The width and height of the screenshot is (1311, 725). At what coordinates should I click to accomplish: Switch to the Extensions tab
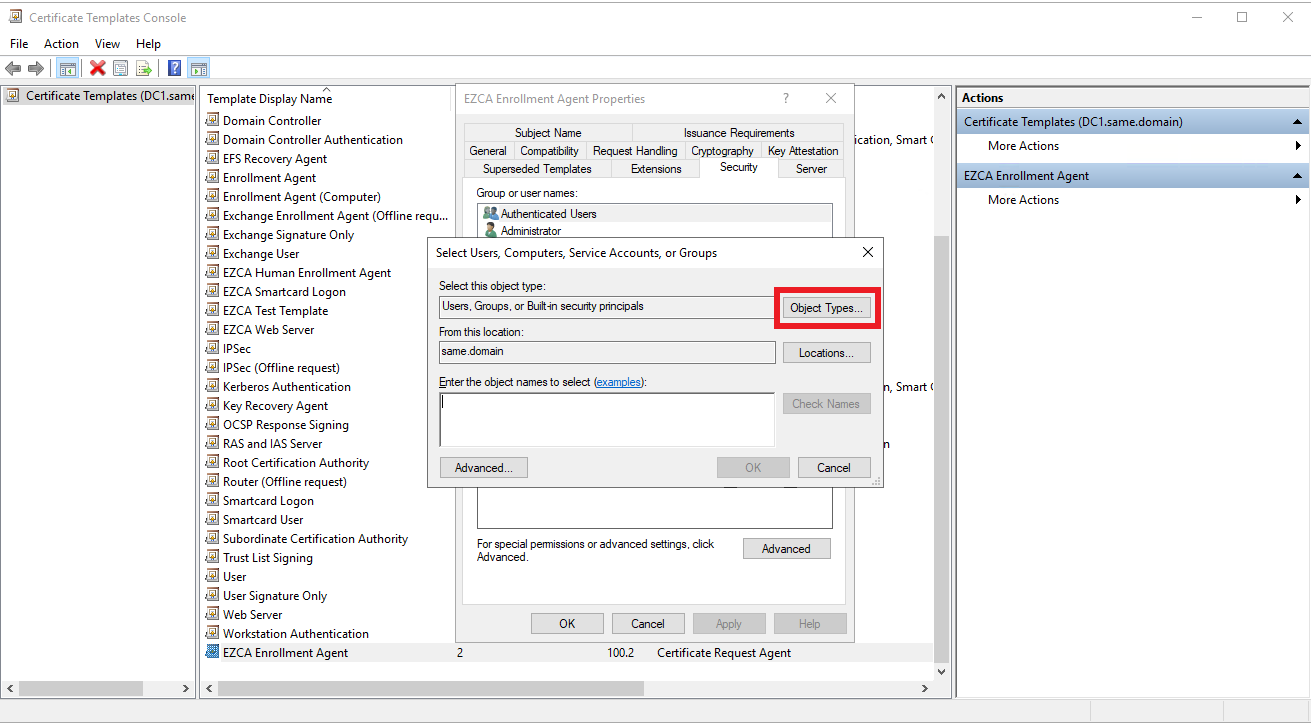(x=656, y=169)
